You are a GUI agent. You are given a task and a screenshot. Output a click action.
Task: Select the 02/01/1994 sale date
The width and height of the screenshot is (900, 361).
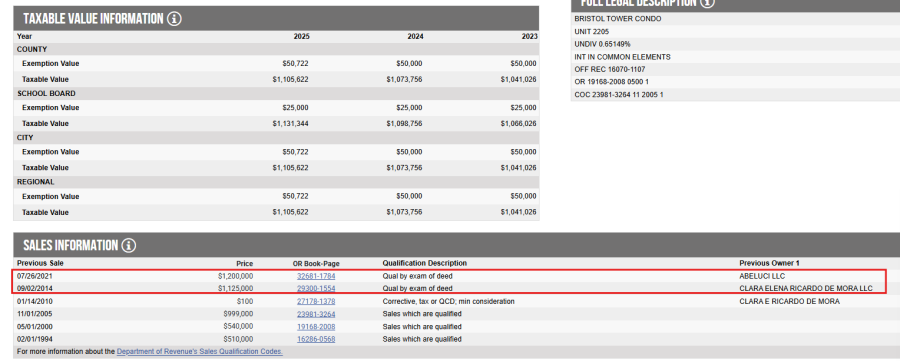[x=34, y=339]
